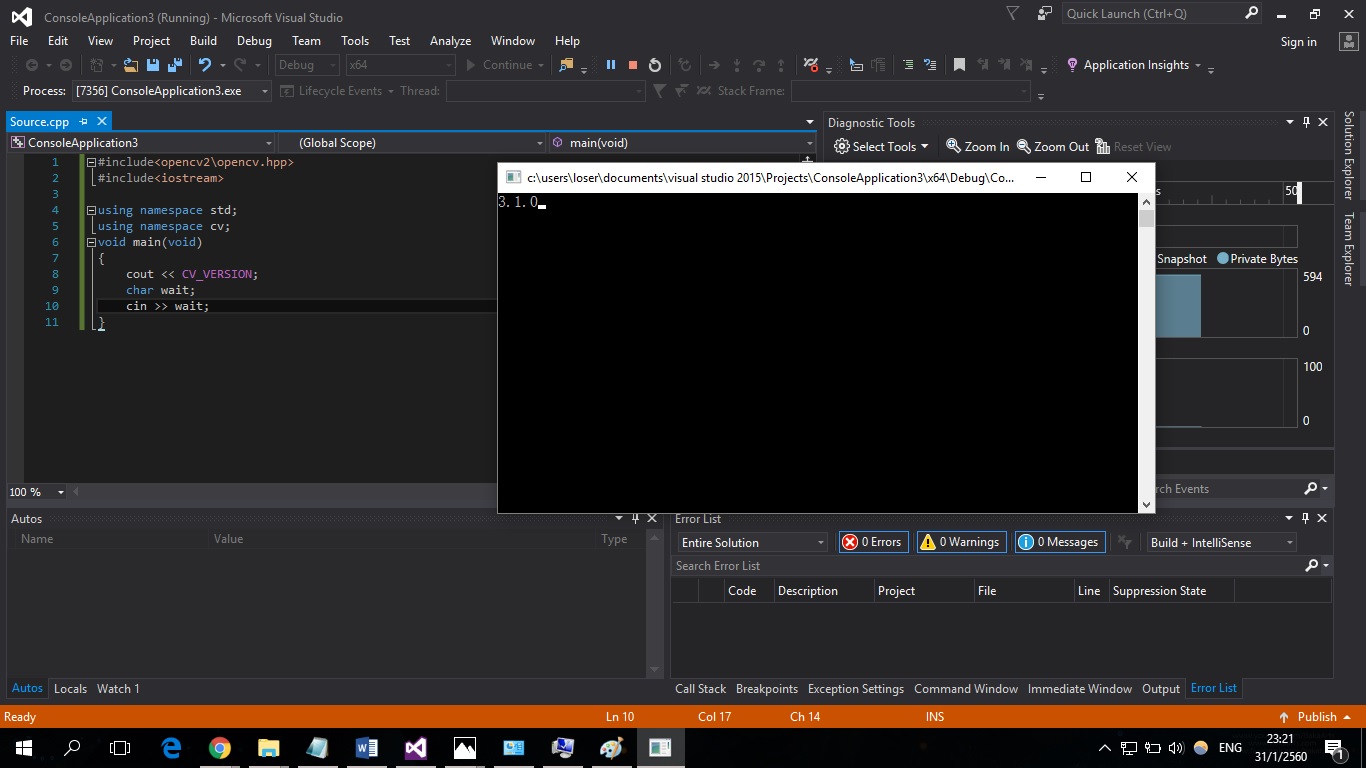The image size is (1366, 768).
Task: Toggle the 0 Errors filter
Action: point(872,542)
